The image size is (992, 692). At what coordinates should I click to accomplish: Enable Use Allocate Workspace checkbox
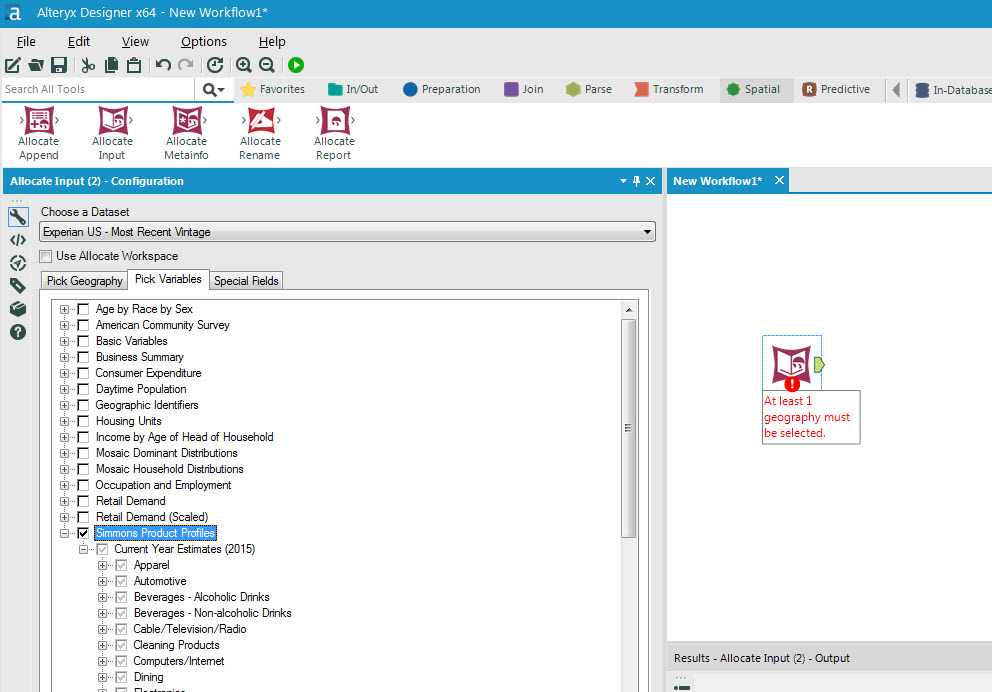(46, 256)
